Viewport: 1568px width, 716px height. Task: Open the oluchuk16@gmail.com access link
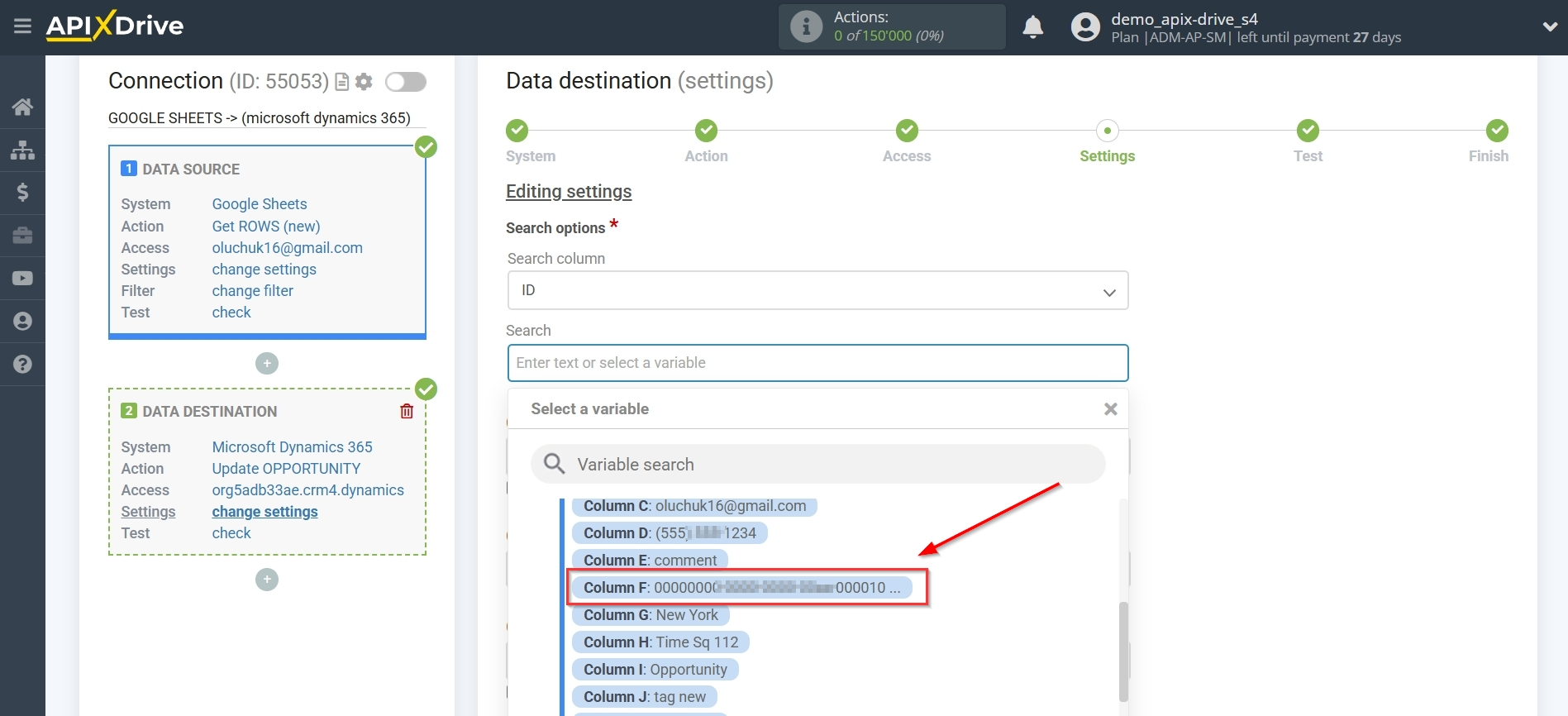(x=288, y=247)
